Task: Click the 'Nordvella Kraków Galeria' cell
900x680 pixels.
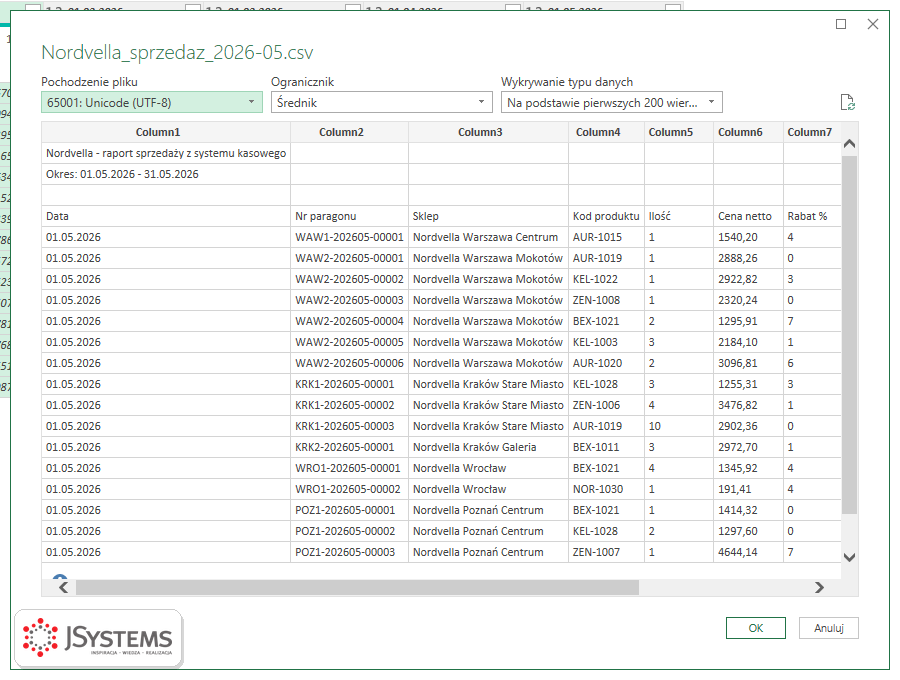Action: (x=488, y=447)
